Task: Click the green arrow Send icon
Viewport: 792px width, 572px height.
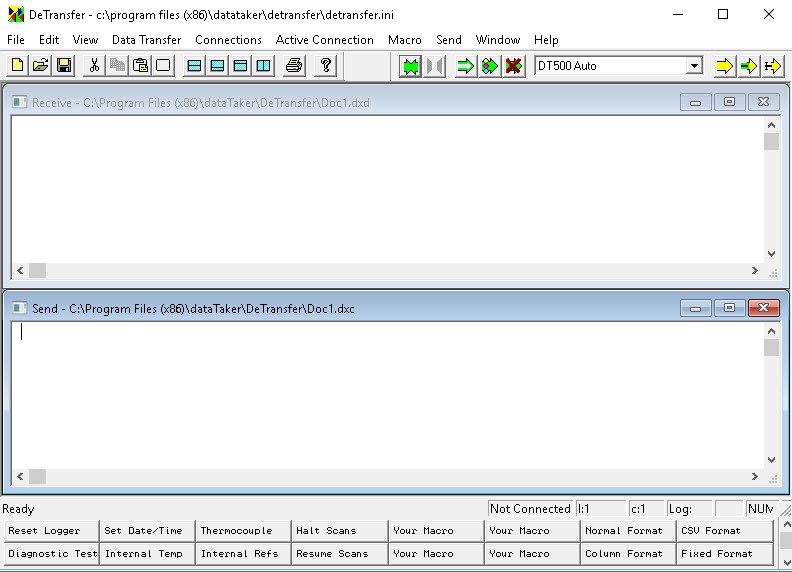Action: 465,66
